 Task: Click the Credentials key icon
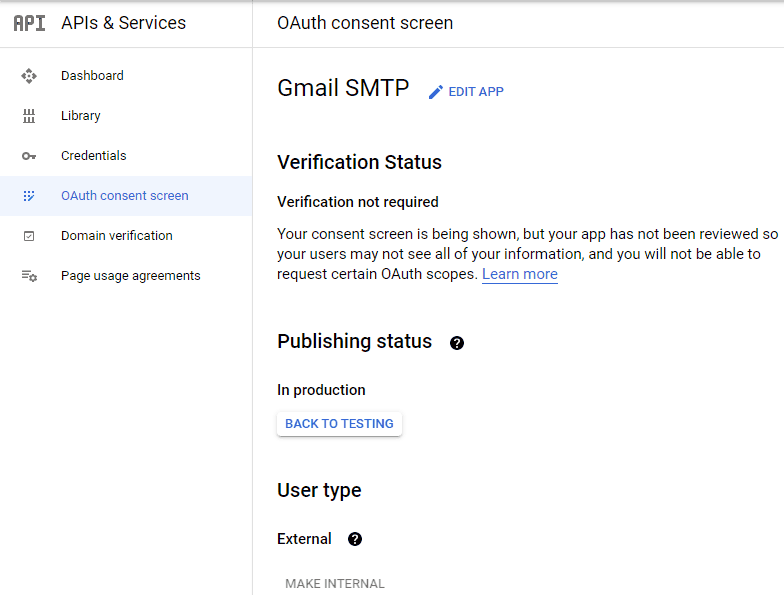(29, 156)
